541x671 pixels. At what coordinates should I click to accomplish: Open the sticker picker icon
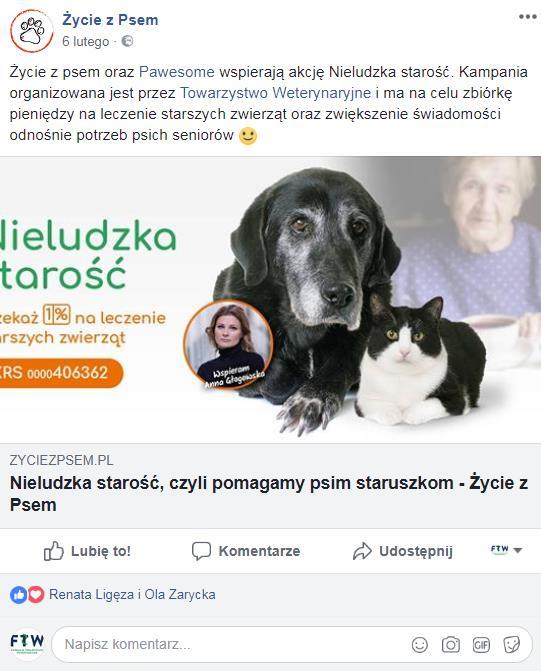(511, 644)
